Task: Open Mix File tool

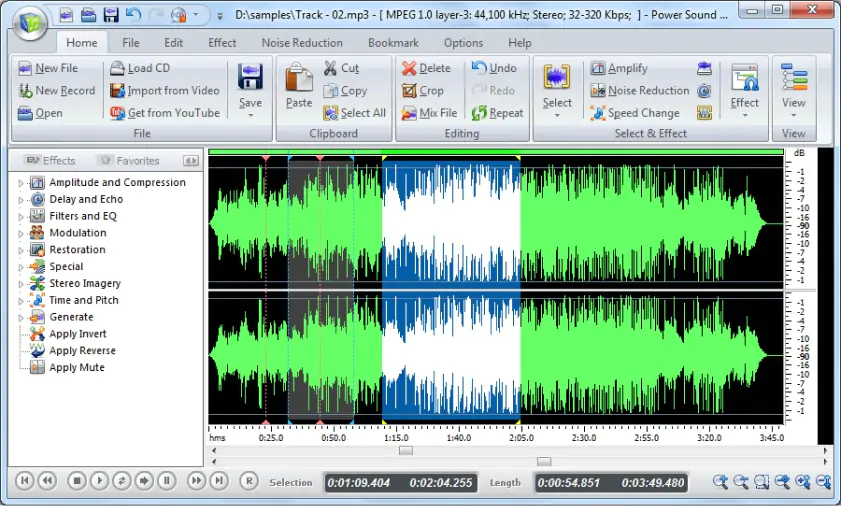Action: click(x=430, y=113)
